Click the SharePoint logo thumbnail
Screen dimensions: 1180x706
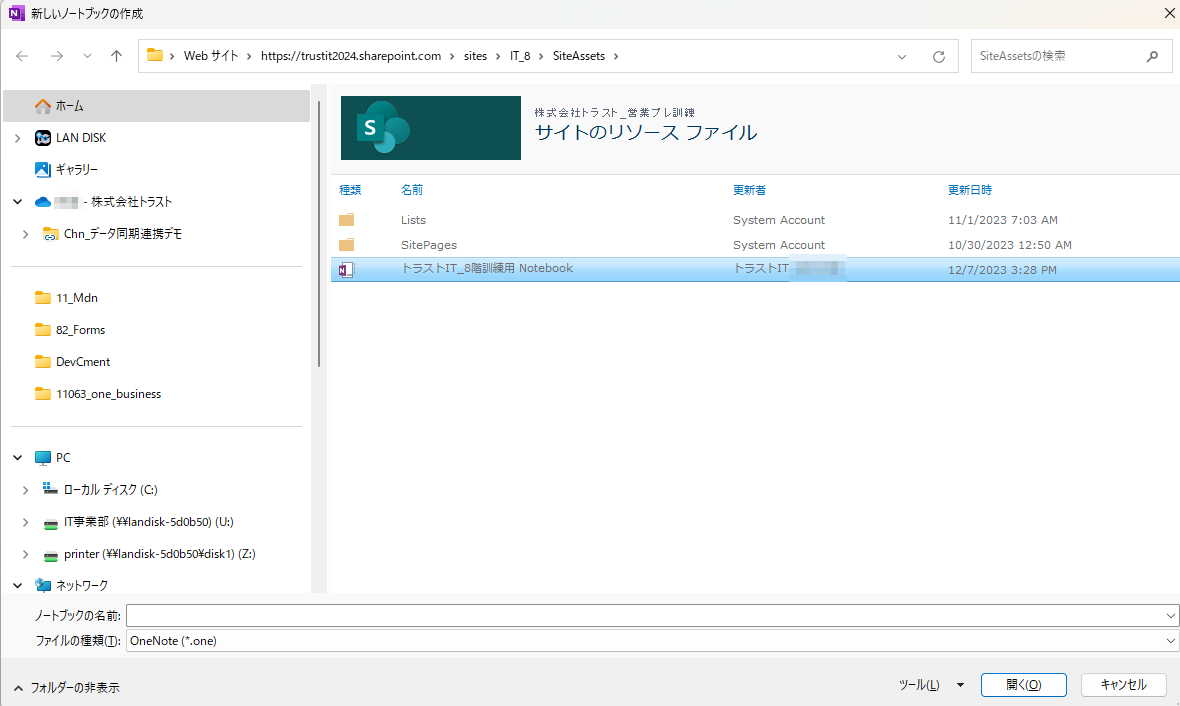(x=431, y=128)
